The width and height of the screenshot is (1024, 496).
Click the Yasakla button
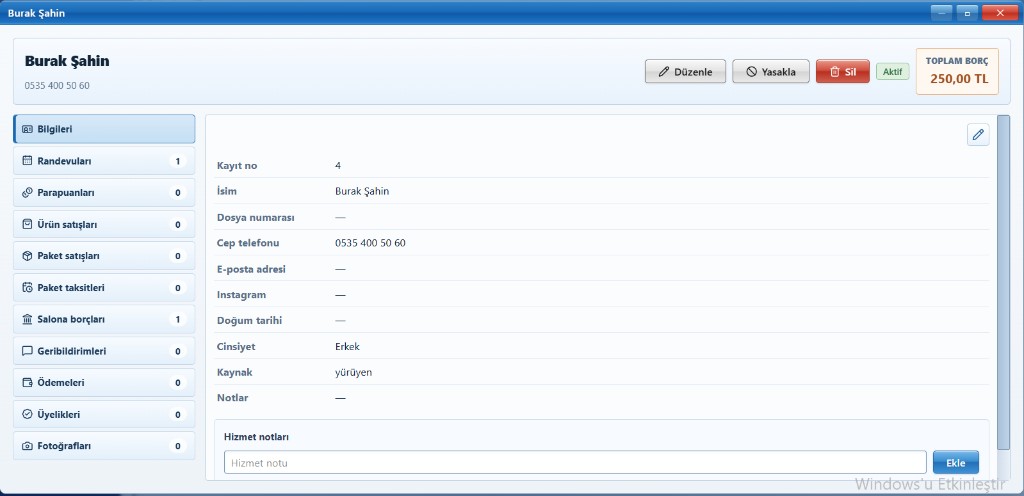771,72
